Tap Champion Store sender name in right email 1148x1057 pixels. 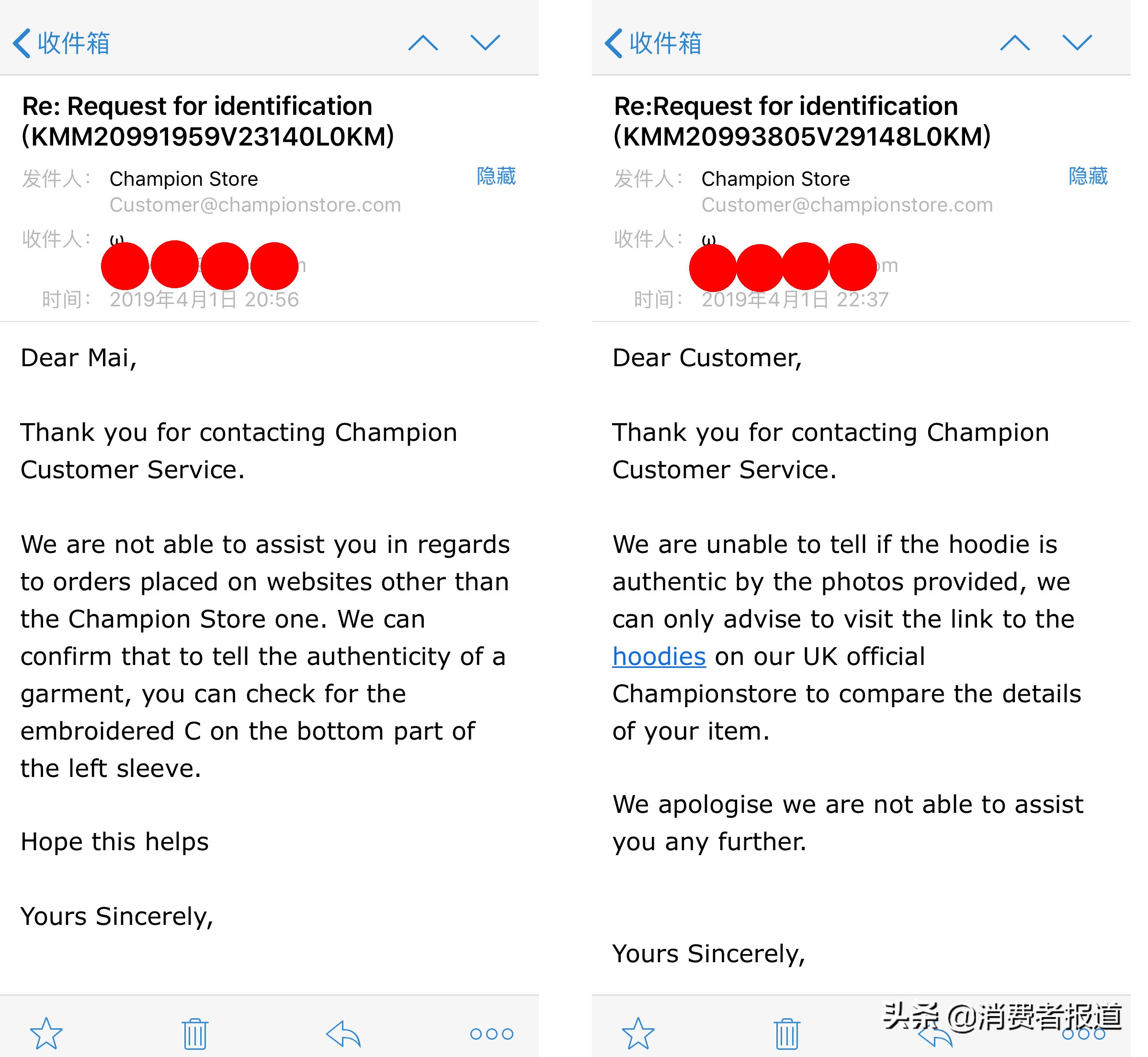point(775,179)
